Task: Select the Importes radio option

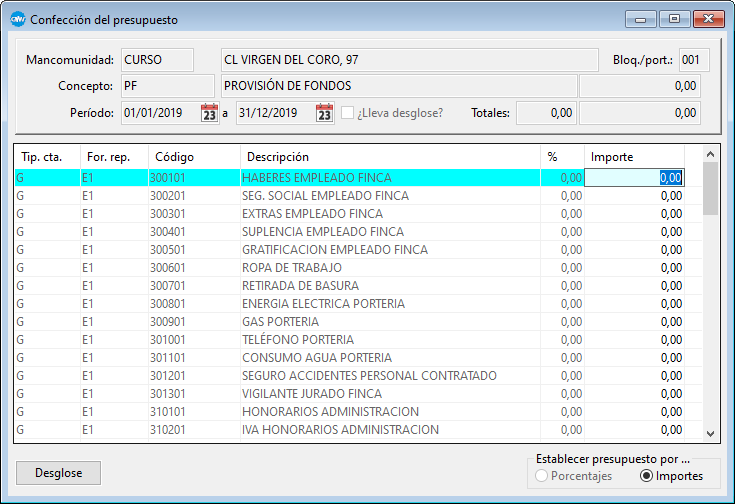Action: [x=647, y=476]
